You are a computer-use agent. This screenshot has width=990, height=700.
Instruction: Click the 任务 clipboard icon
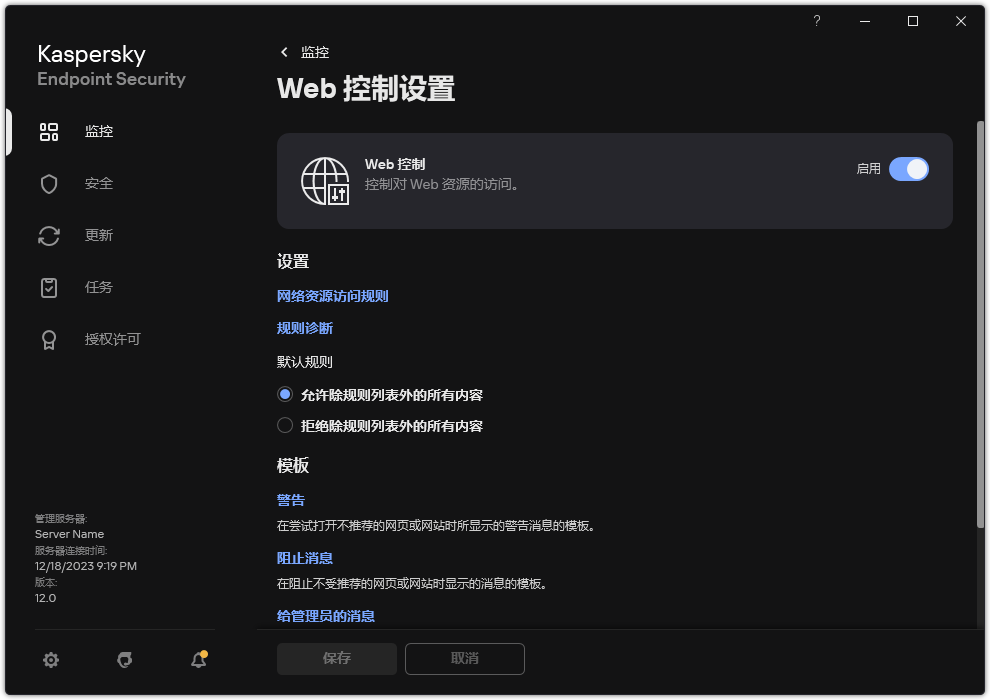[x=49, y=288]
